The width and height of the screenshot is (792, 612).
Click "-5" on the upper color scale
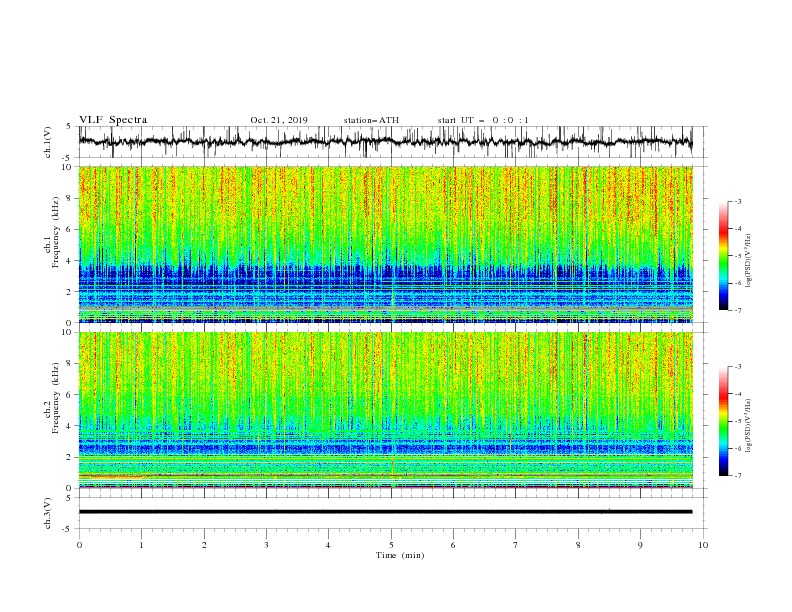[x=737, y=256]
